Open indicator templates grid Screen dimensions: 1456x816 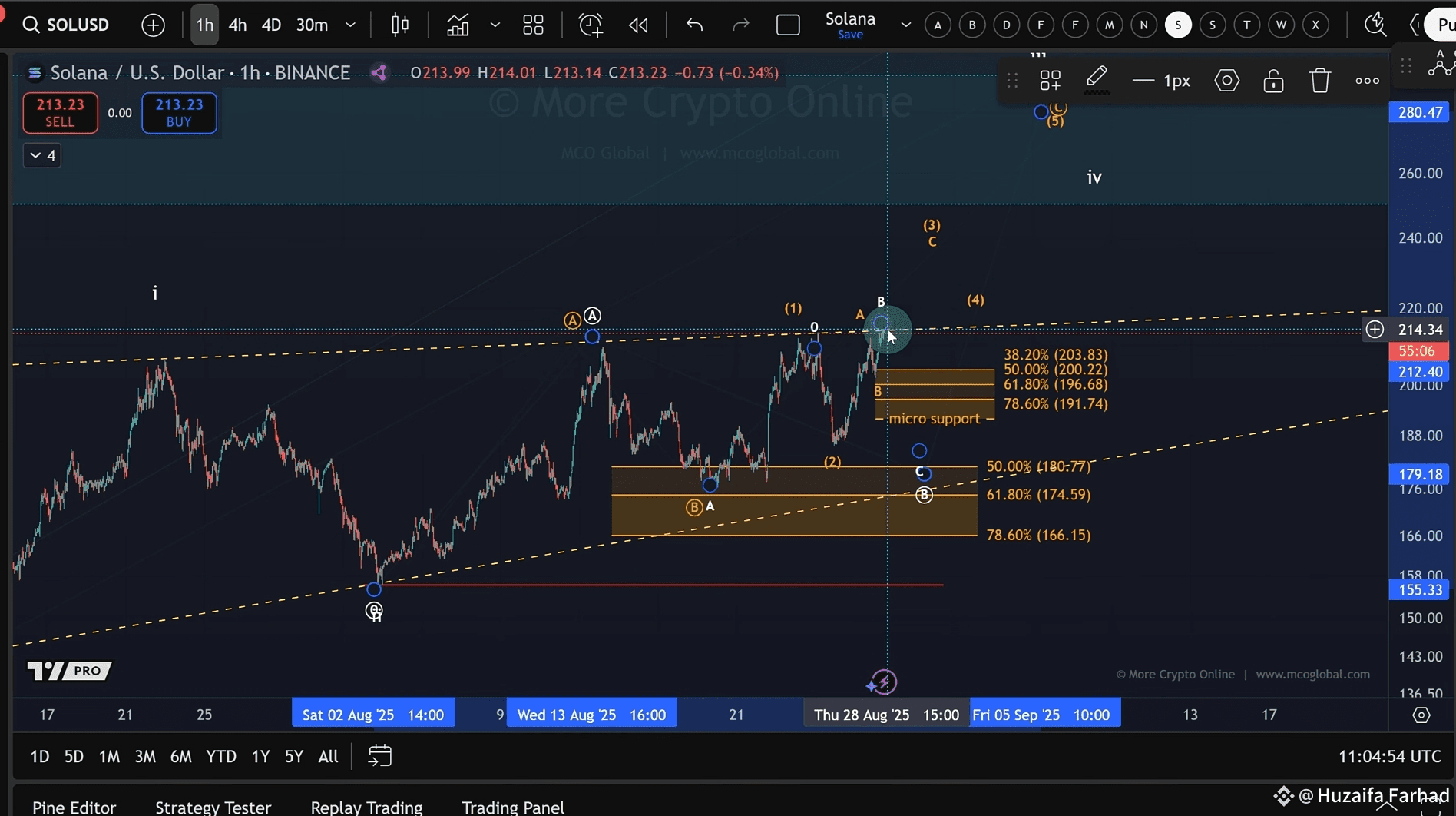(x=533, y=25)
